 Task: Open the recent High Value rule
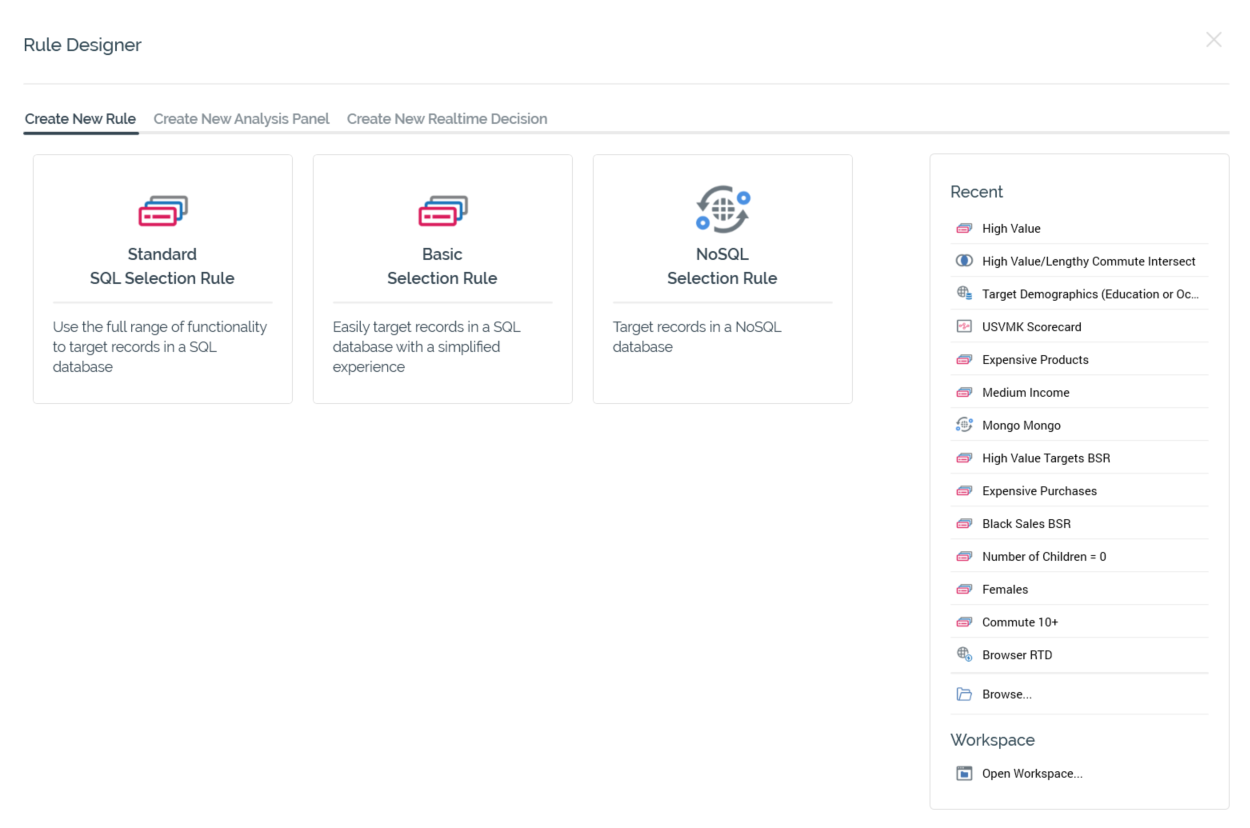click(1011, 229)
